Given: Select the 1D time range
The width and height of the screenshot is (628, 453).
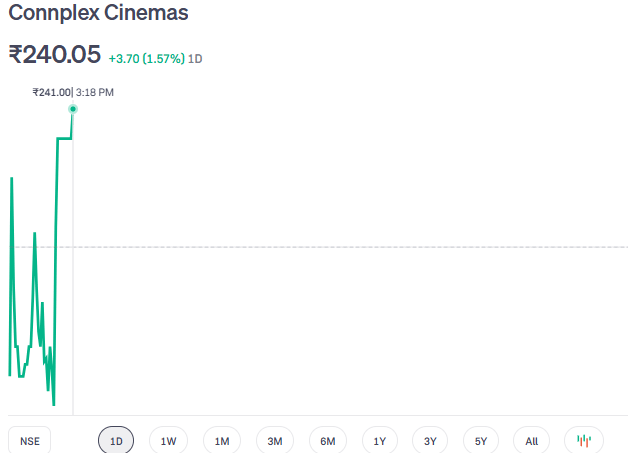Looking at the screenshot, I should pos(116,441).
